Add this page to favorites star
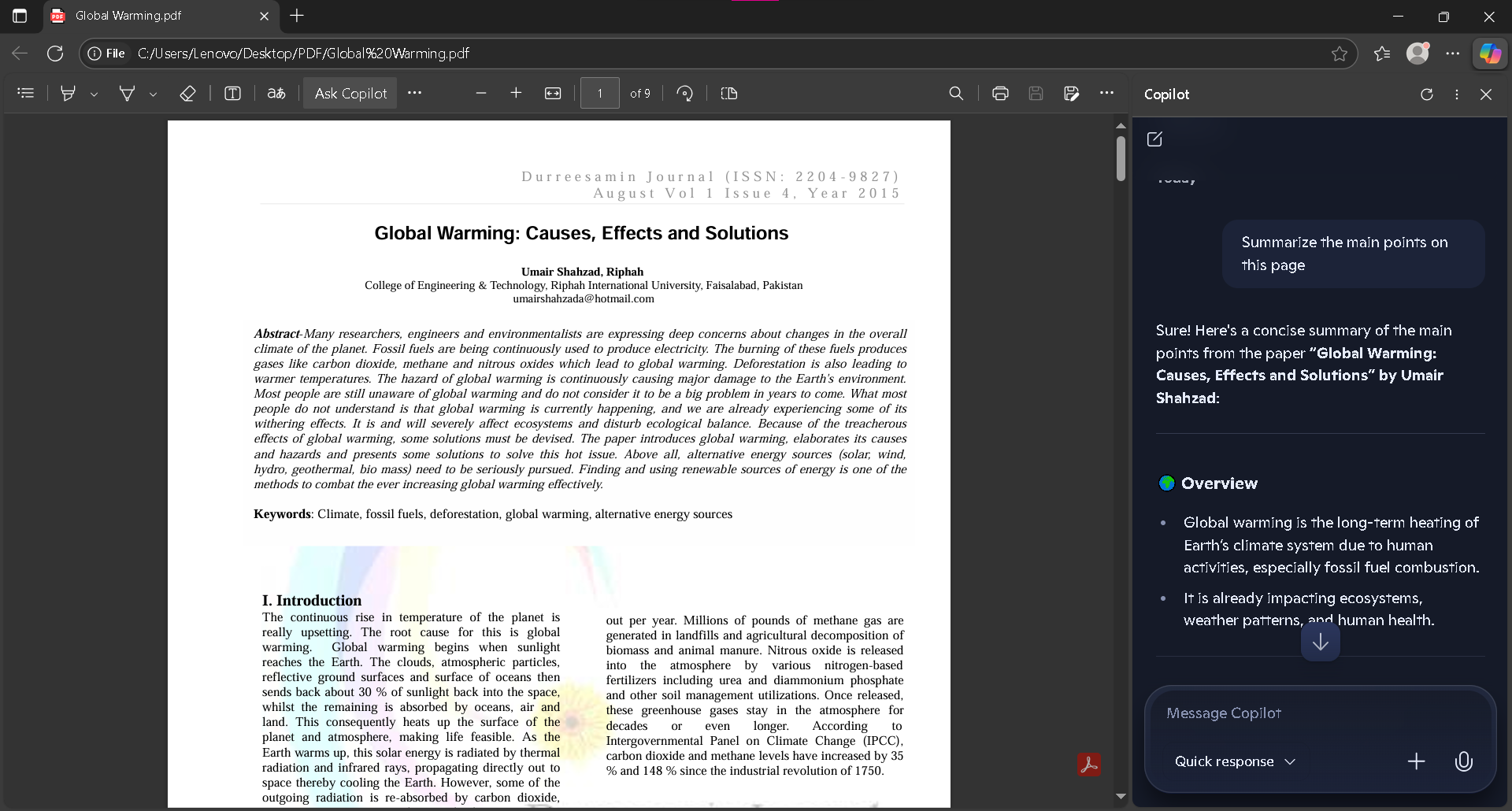The image size is (1512, 811). pyautogui.click(x=1339, y=54)
